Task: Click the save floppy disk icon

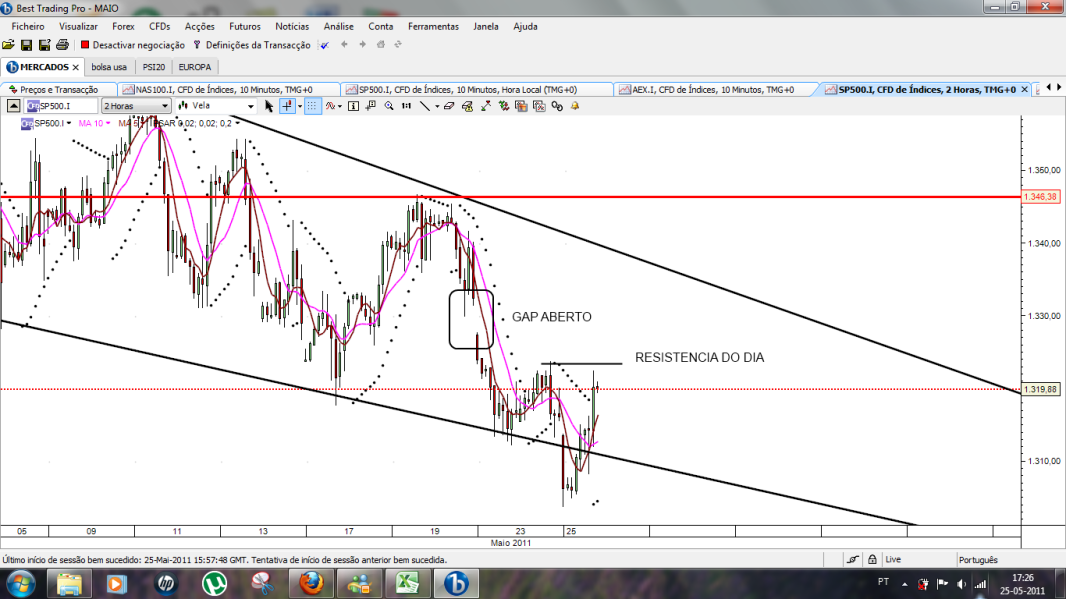Action: click(27, 45)
